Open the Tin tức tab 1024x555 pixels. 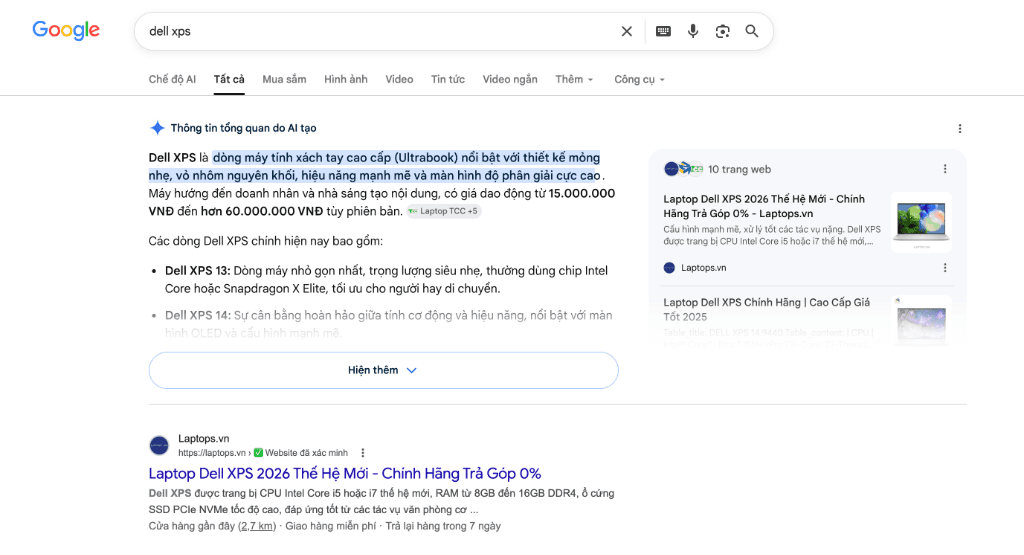pos(448,79)
